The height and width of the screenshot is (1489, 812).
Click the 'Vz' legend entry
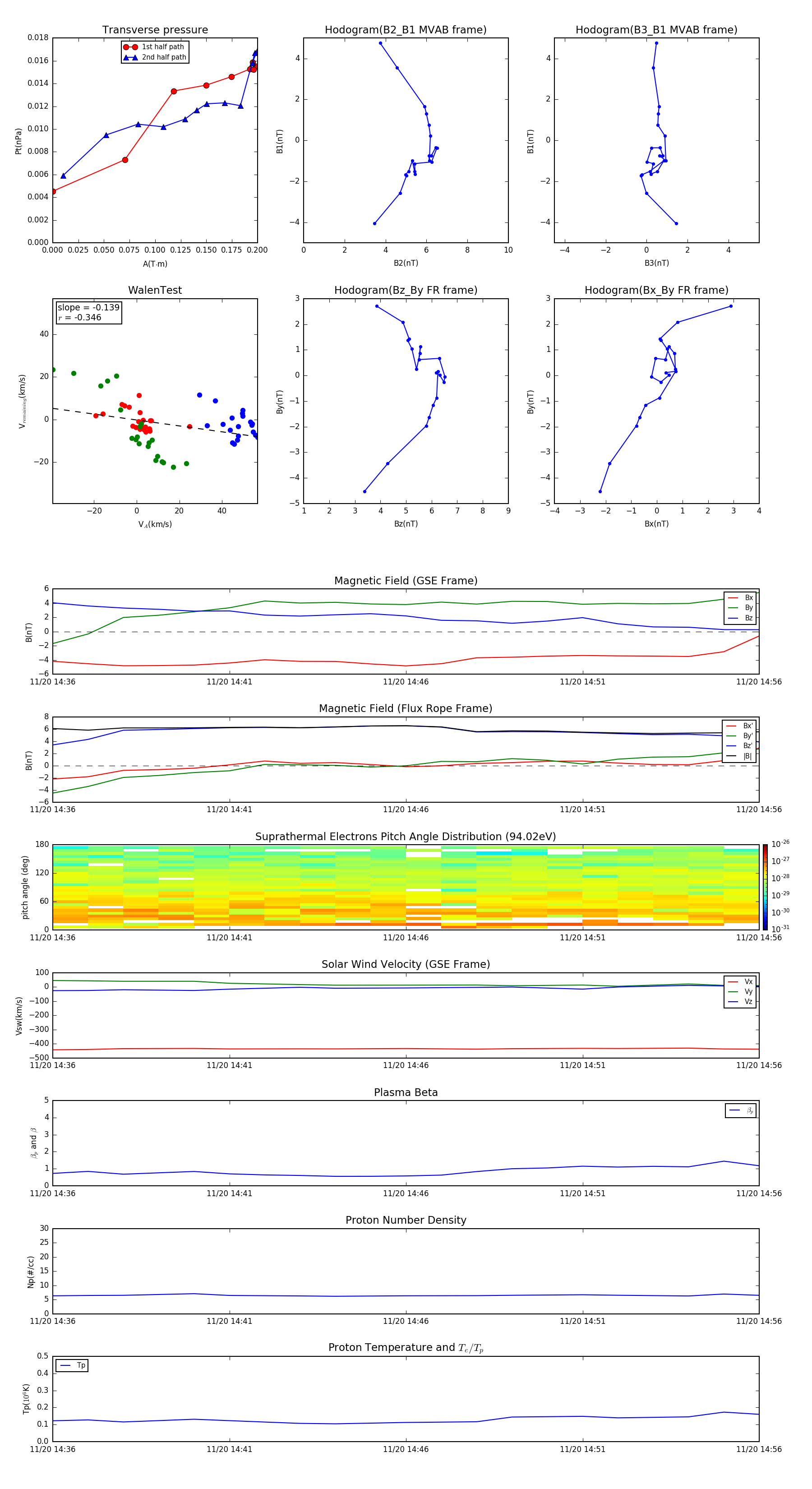tap(740, 1002)
